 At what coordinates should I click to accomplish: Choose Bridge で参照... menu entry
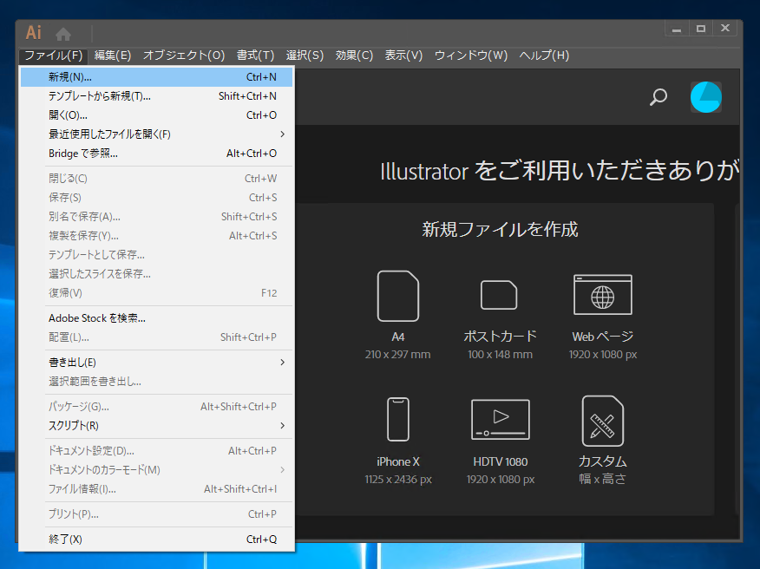pyautogui.click(x=157, y=154)
